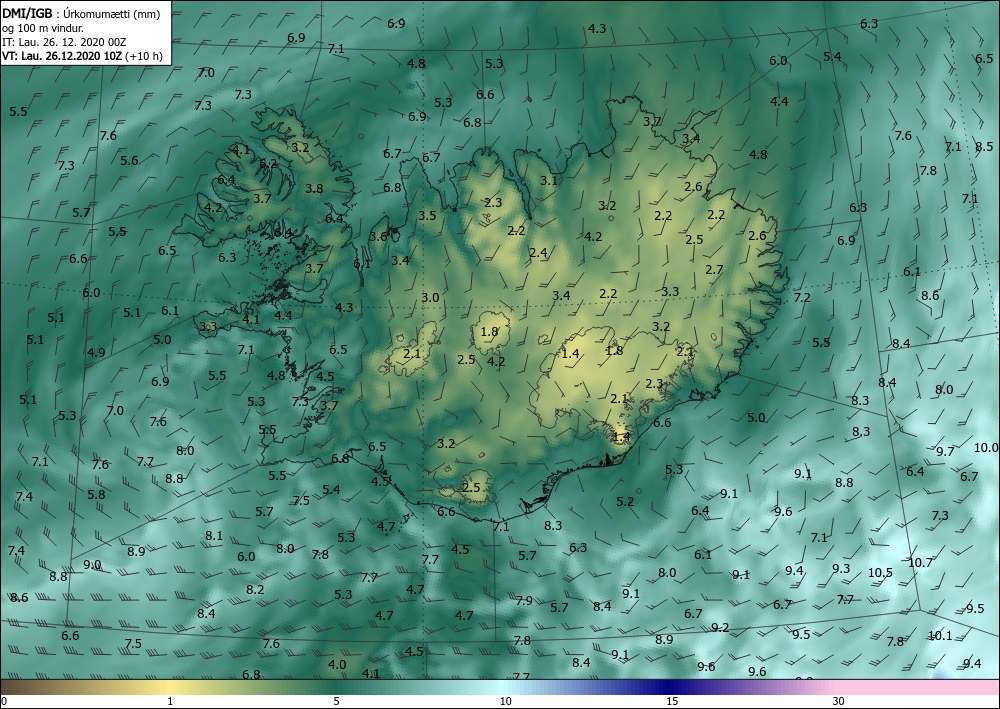1000x709 pixels.
Task: Click the map value '6.2'
Action: 268,163
